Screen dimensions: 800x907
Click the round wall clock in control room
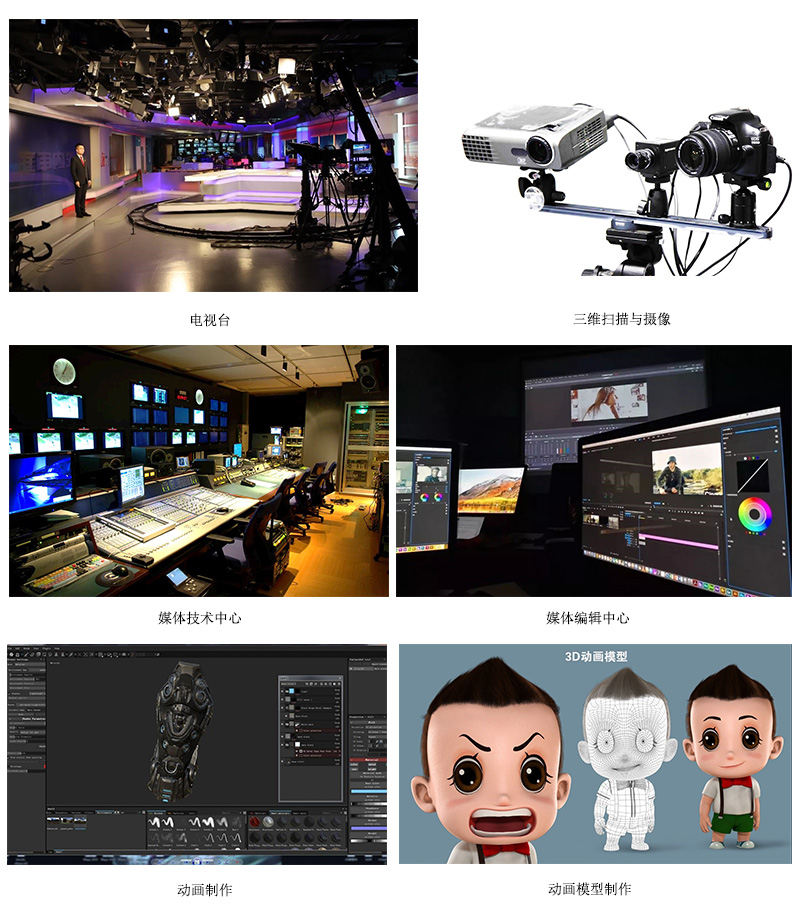tap(64, 370)
